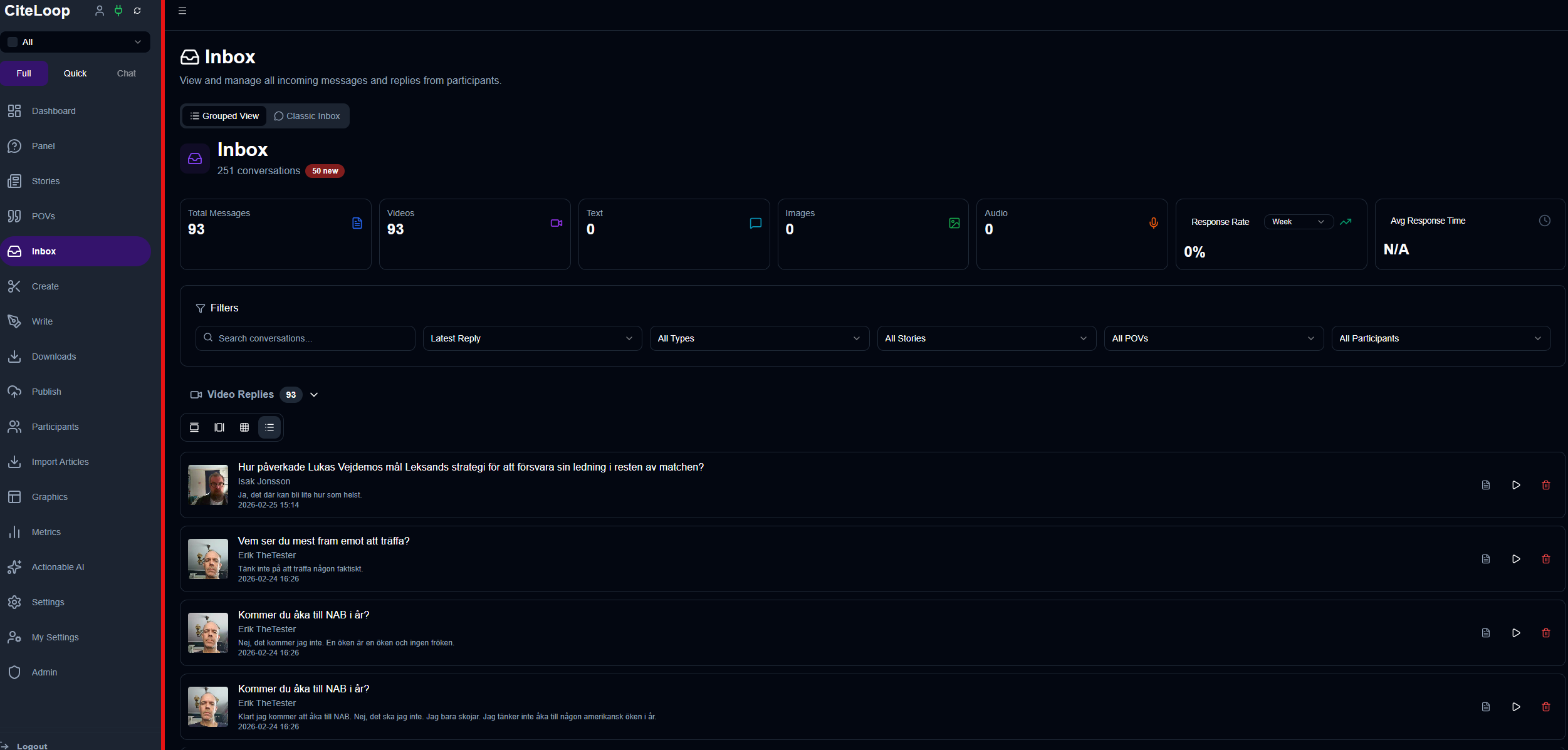Screen dimensions: 1568x750
Task: Play the 'Vem ser du mest' video
Action: point(1516,559)
